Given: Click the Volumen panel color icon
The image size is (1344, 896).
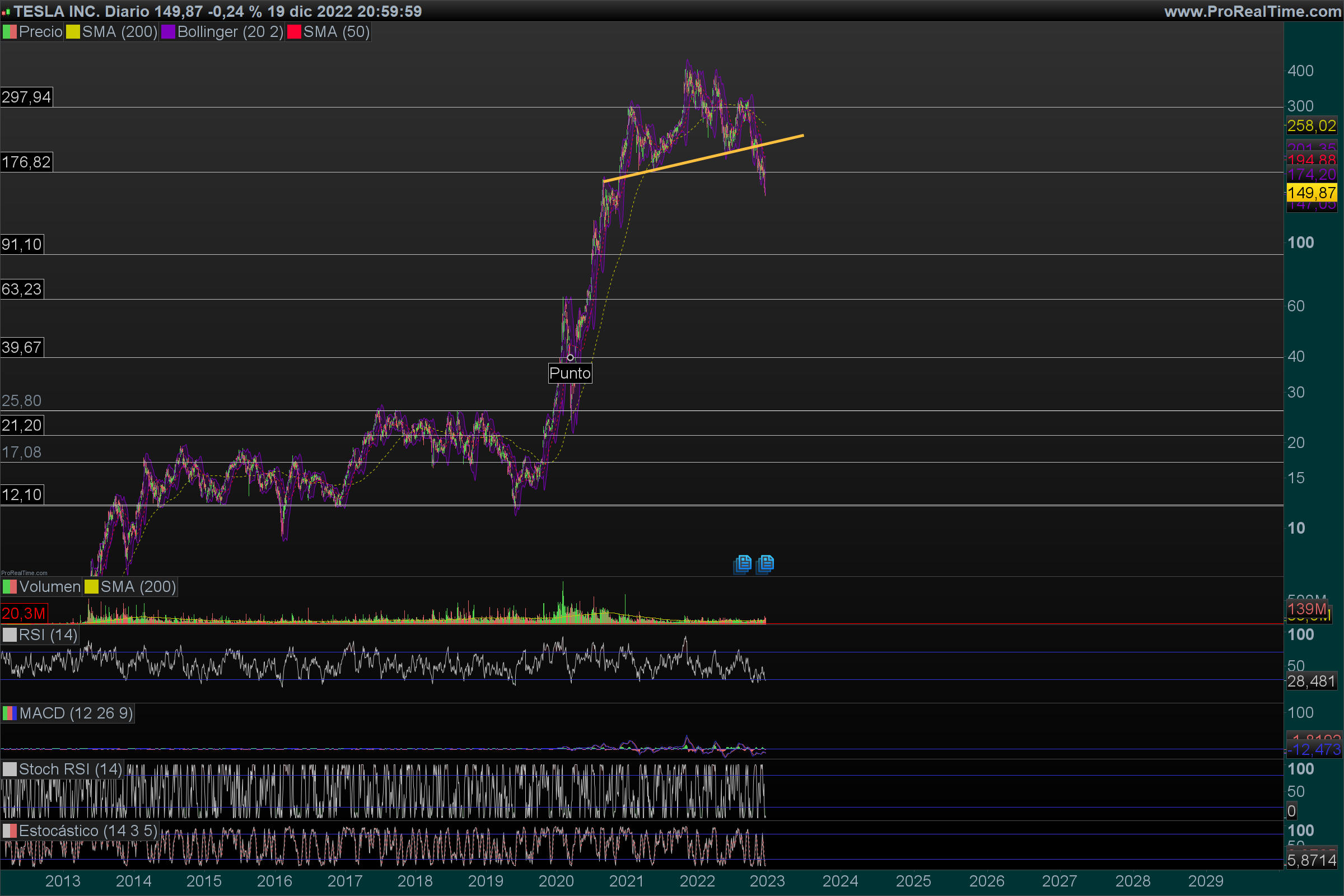Looking at the screenshot, I should pyautogui.click(x=9, y=587).
